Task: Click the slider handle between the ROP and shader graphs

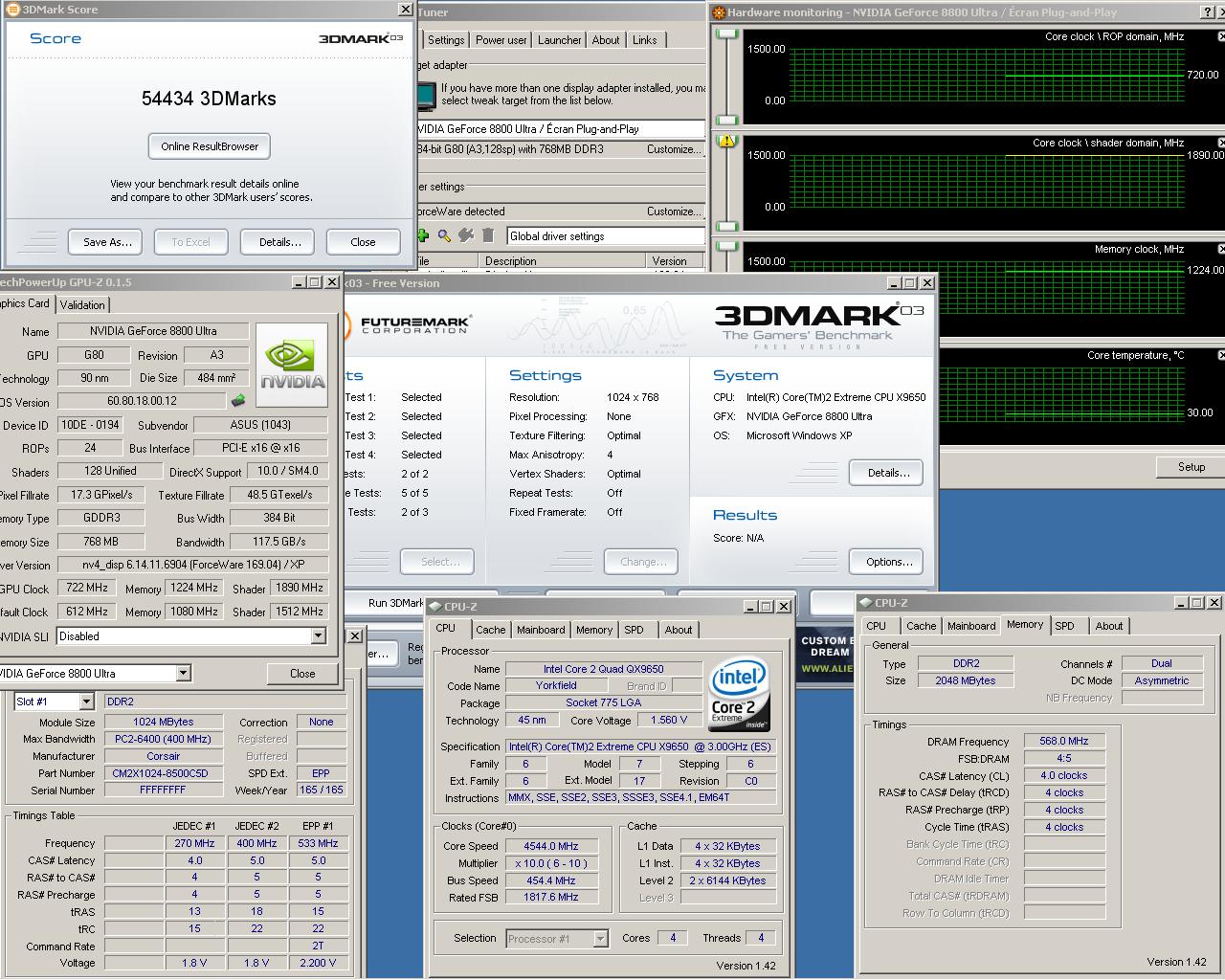Action: pyautogui.click(x=728, y=121)
